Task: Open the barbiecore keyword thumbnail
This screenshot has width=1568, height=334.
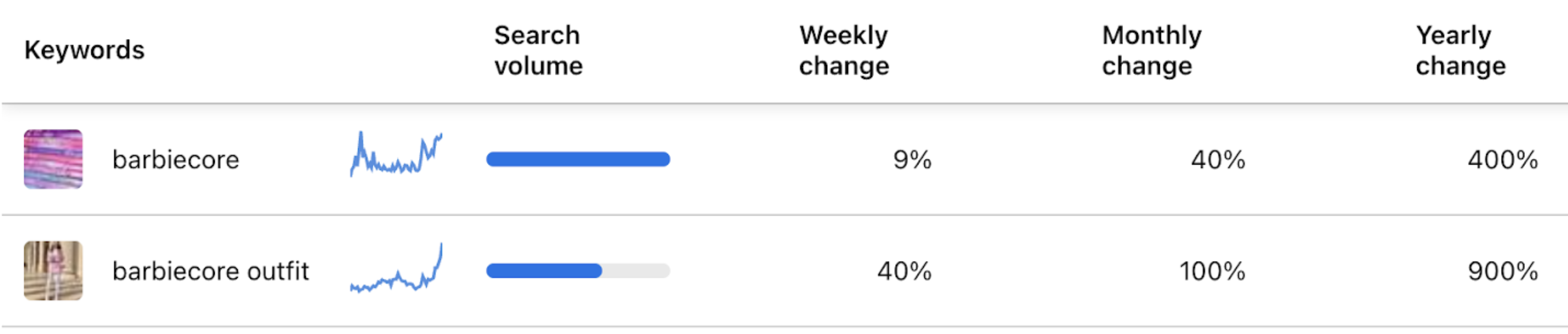Action: 53,159
